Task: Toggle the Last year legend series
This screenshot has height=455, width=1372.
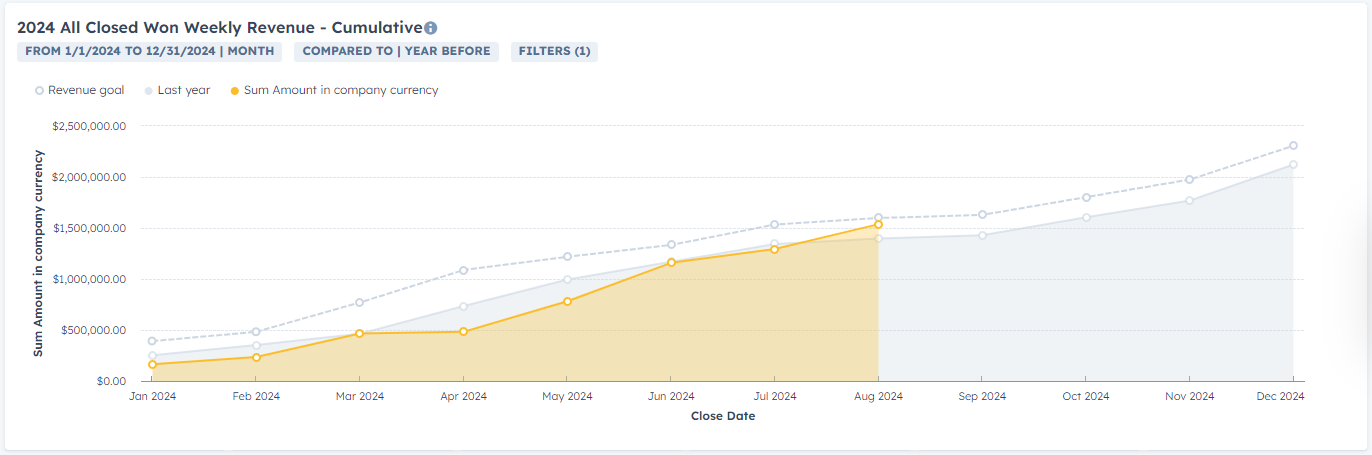Action: pyautogui.click(x=177, y=90)
